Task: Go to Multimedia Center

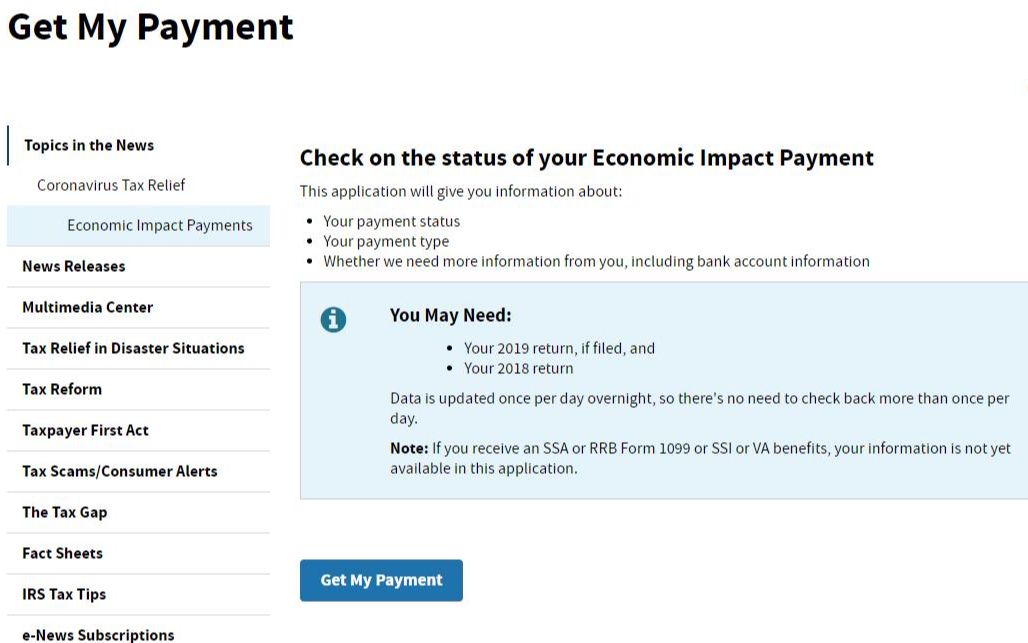Action: 87,307
